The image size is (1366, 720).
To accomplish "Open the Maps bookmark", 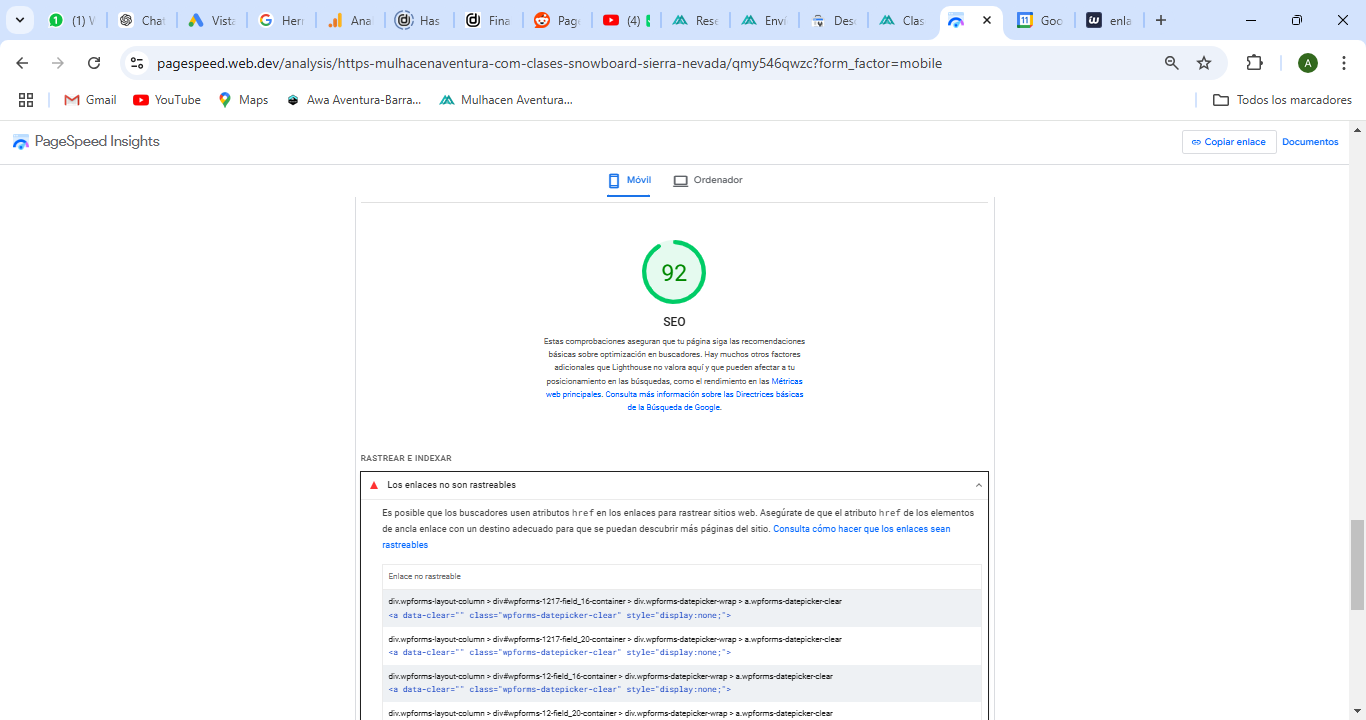I will [x=243, y=100].
